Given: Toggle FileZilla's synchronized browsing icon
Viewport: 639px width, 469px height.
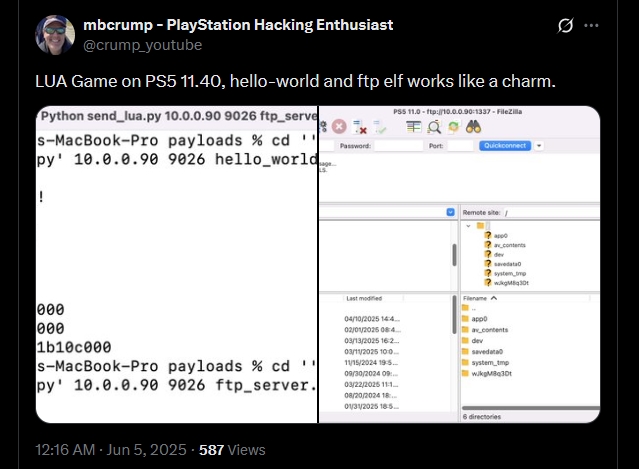Looking at the screenshot, I should [x=454, y=127].
